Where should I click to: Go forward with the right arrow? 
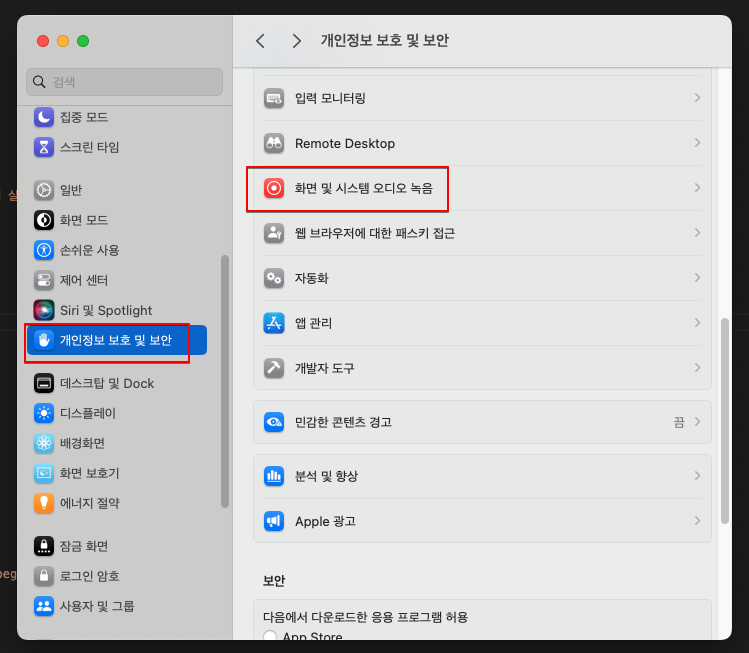point(297,41)
